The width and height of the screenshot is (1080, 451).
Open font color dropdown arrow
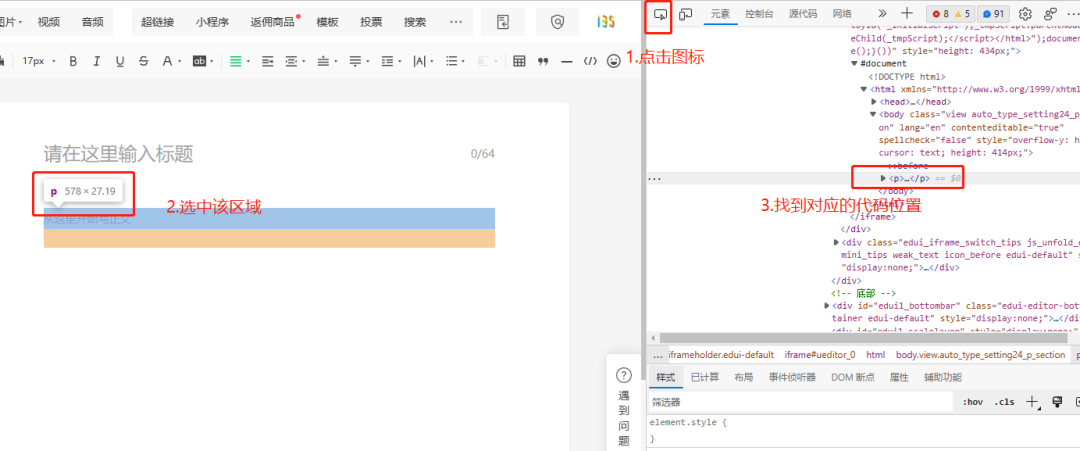pyautogui.click(x=179, y=61)
